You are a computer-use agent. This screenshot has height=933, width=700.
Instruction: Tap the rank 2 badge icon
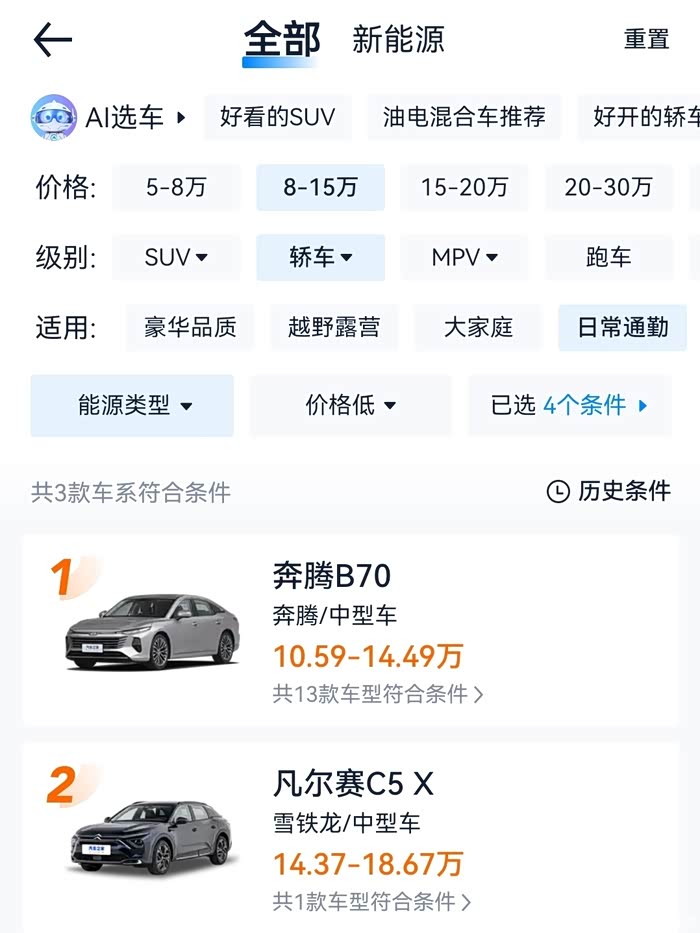coord(61,786)
